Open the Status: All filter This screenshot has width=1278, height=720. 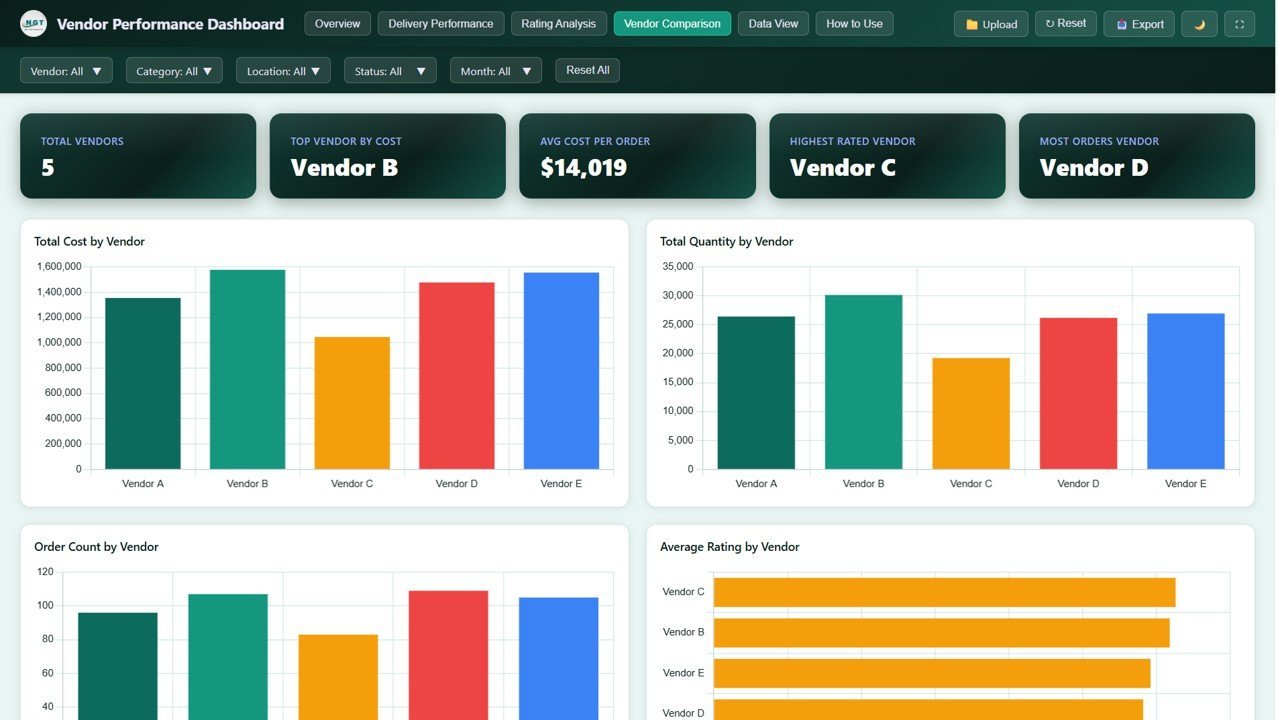390,70
